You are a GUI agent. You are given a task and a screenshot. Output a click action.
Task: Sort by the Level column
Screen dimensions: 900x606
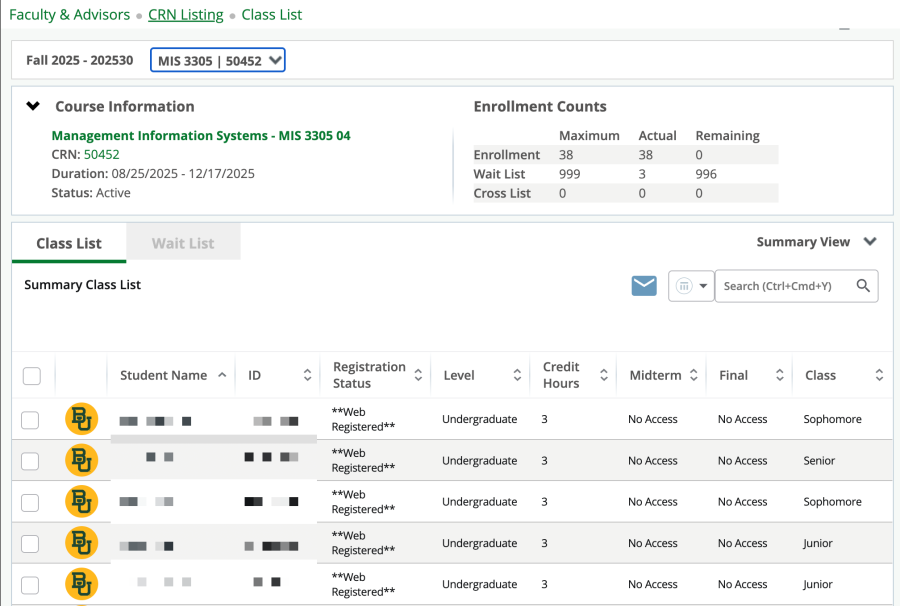[517, 375]
